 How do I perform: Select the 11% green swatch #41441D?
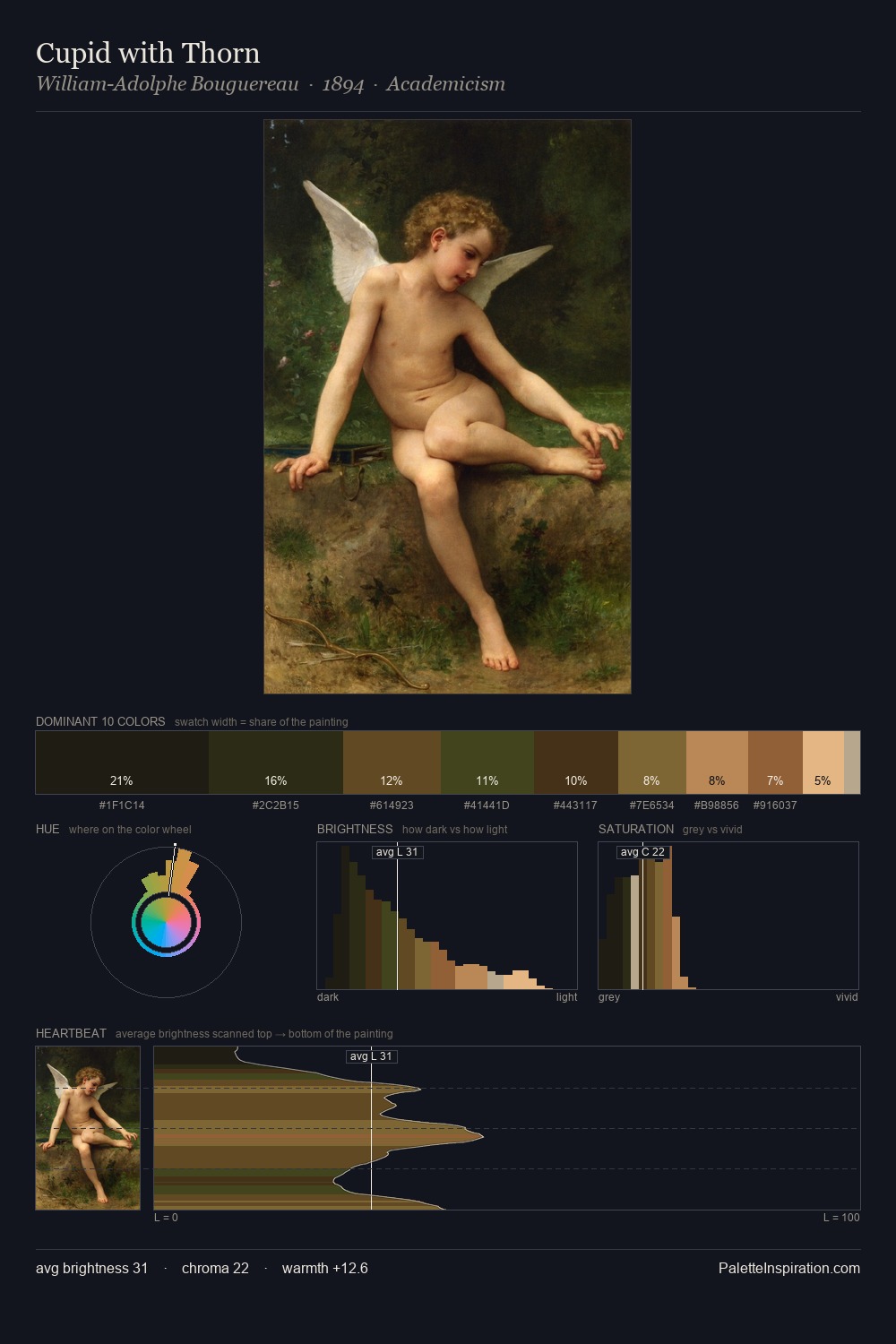point(487,762)
